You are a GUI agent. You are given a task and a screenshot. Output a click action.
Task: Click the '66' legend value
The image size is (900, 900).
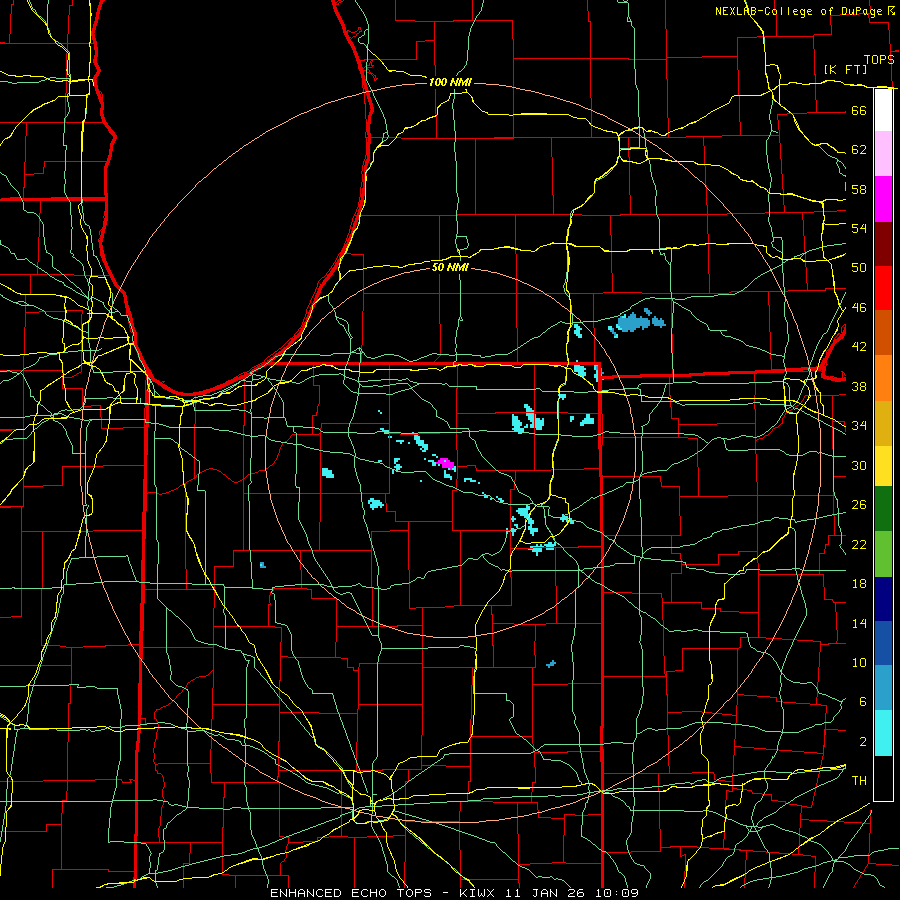859,111
